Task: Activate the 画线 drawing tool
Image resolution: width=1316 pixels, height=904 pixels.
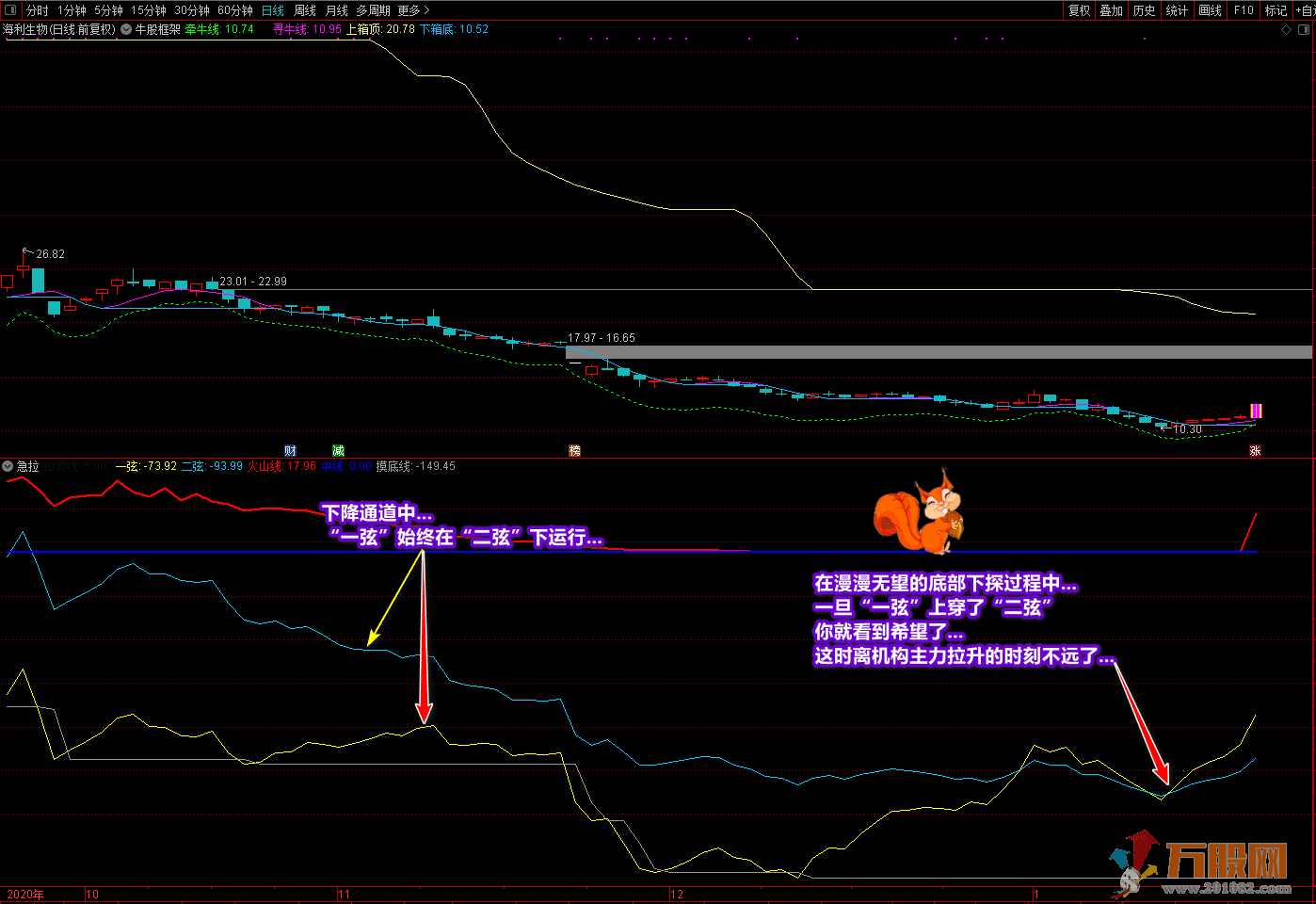Action: pyautogui.click(x=1211, y=10)
